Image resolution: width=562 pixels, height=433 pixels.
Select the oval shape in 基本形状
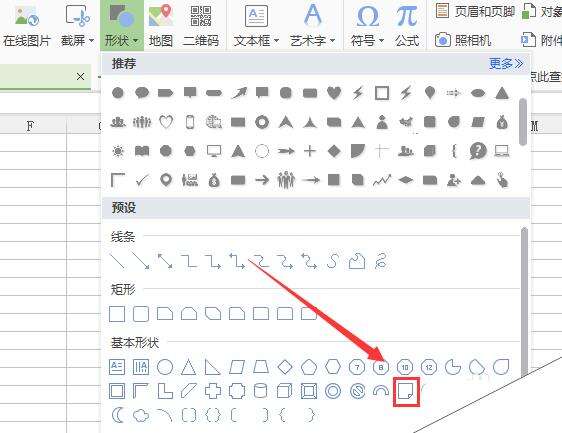coord(165,367)
